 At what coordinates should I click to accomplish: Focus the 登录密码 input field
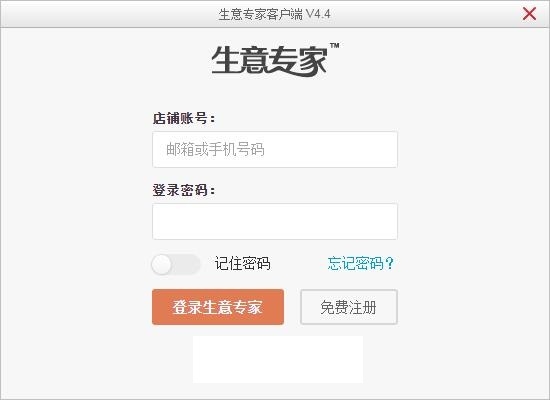tap(275, 221)
